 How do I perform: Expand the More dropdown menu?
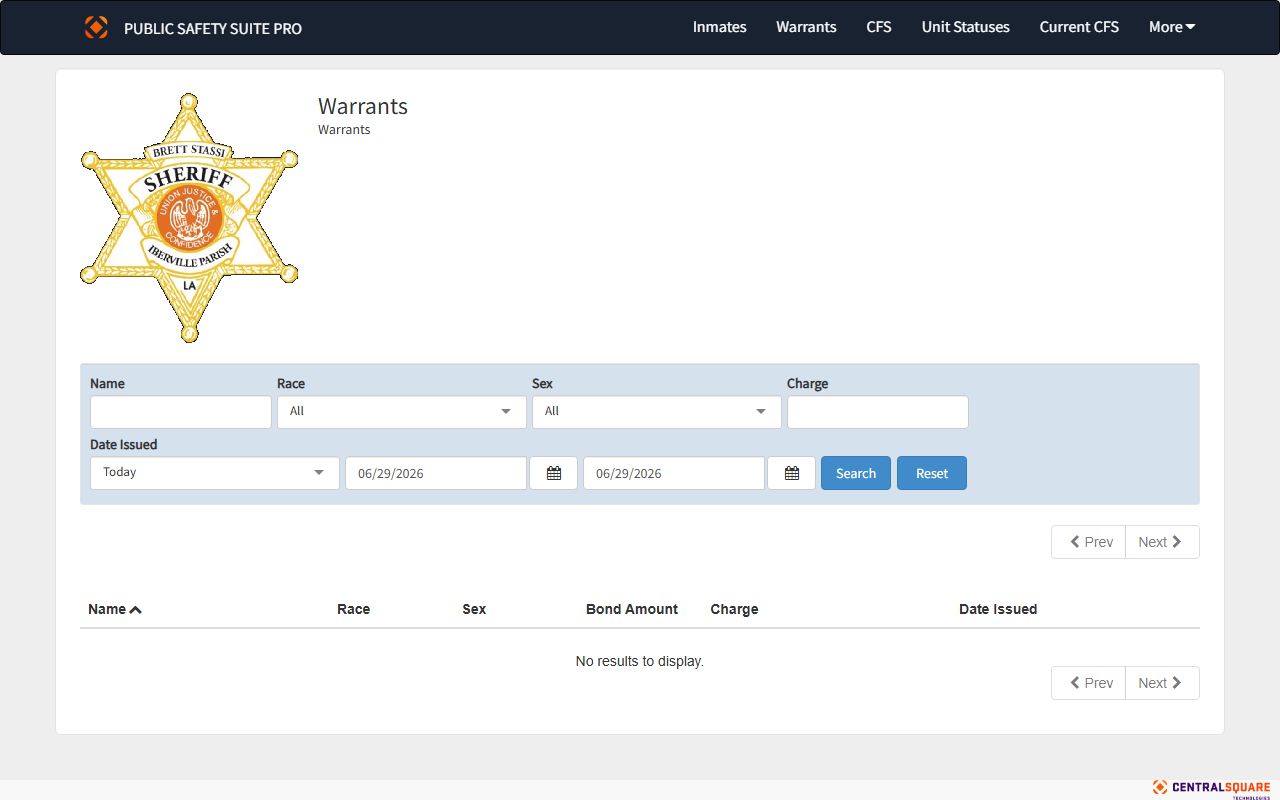[1172, 27]
